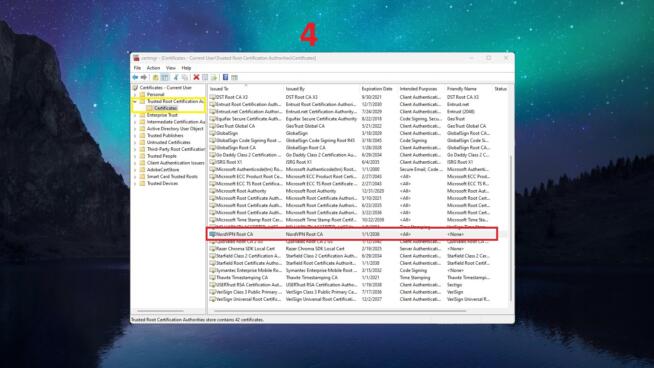
Task: Click the Cut toolbar icon
Action: (x=176, y=78)
